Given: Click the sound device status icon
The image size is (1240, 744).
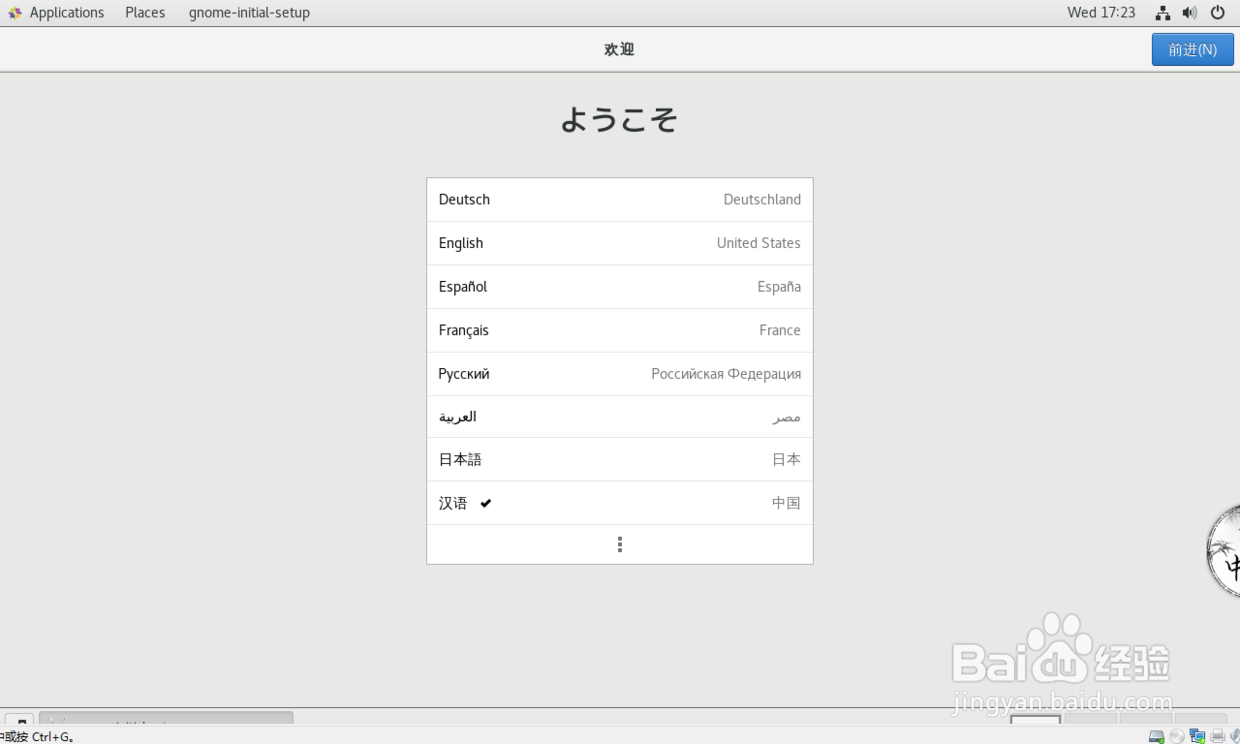Looking at the screenshot, I should (x=1236, y=736).
